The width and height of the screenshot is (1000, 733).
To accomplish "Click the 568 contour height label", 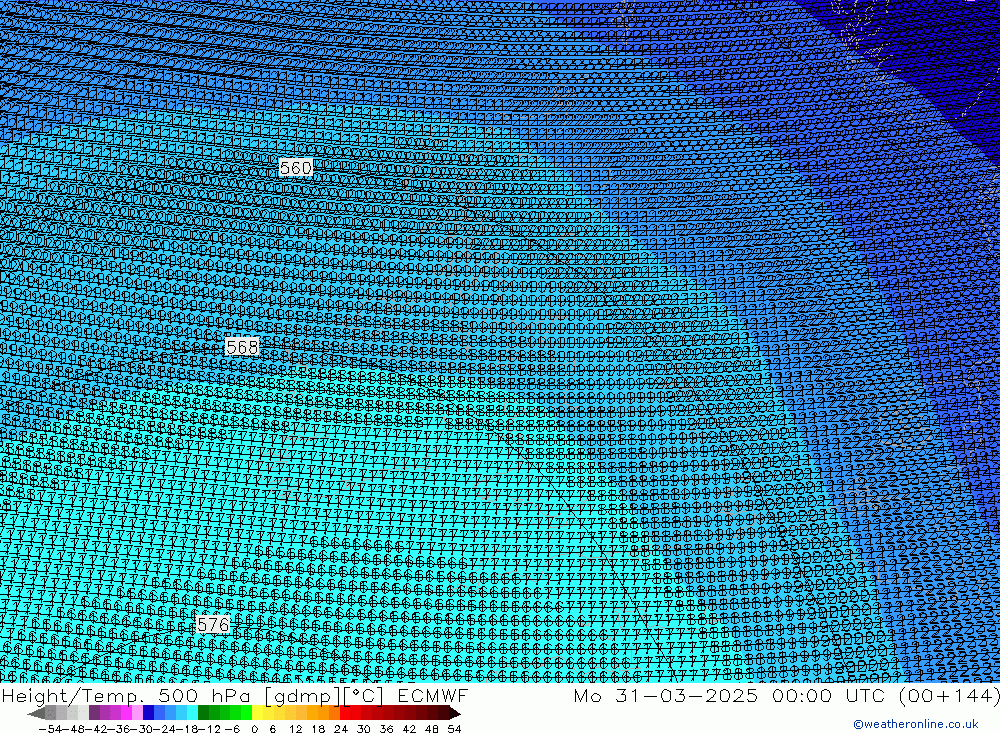I will click(x=242, y=346).
